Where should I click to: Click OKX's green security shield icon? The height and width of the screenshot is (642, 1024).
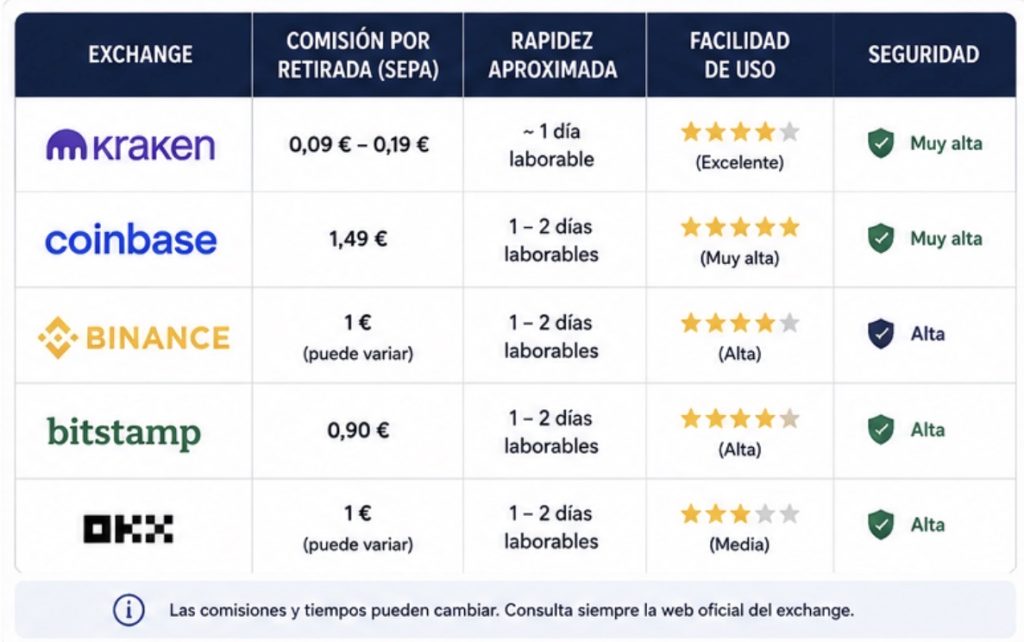click(880, 524)
